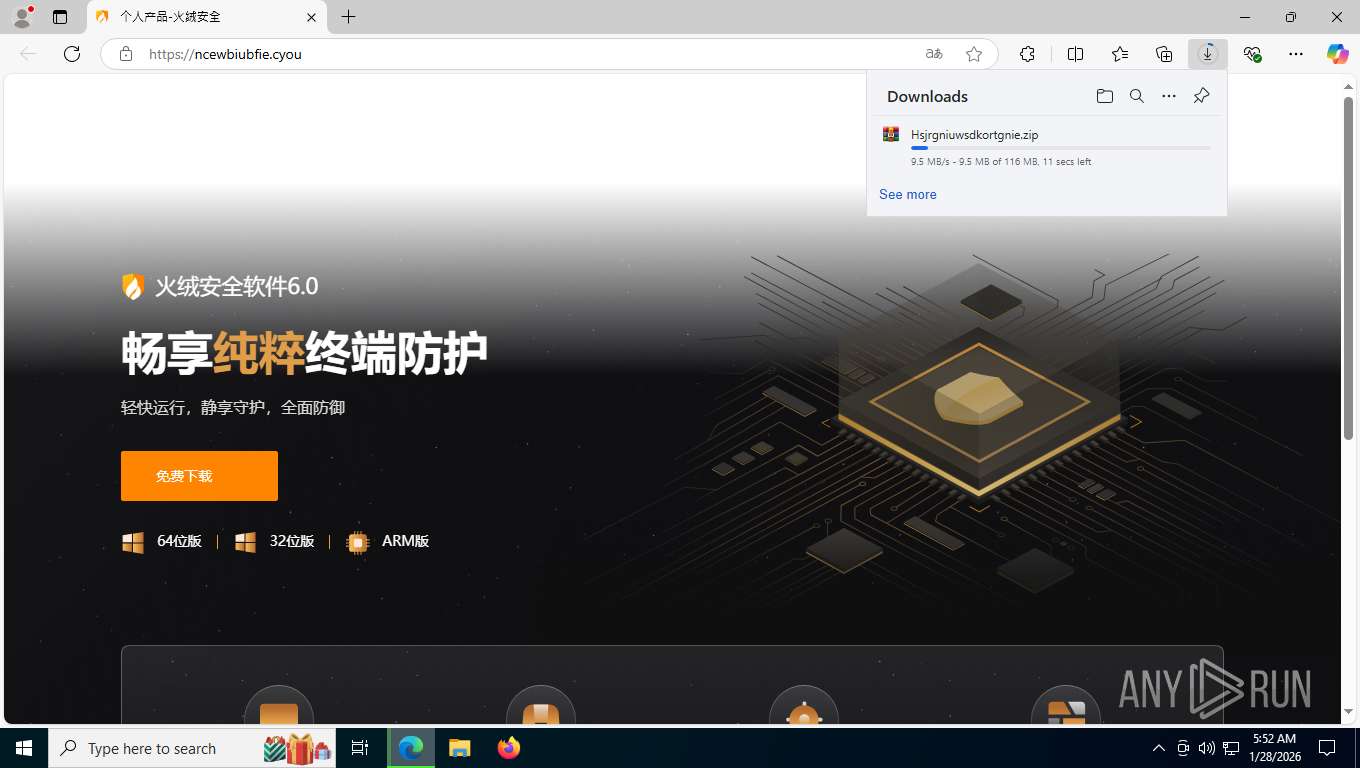The height and width of the screenshot is (768, 1360).
Task: Open File Explorer from the taskbar
Action: [459, 748]
